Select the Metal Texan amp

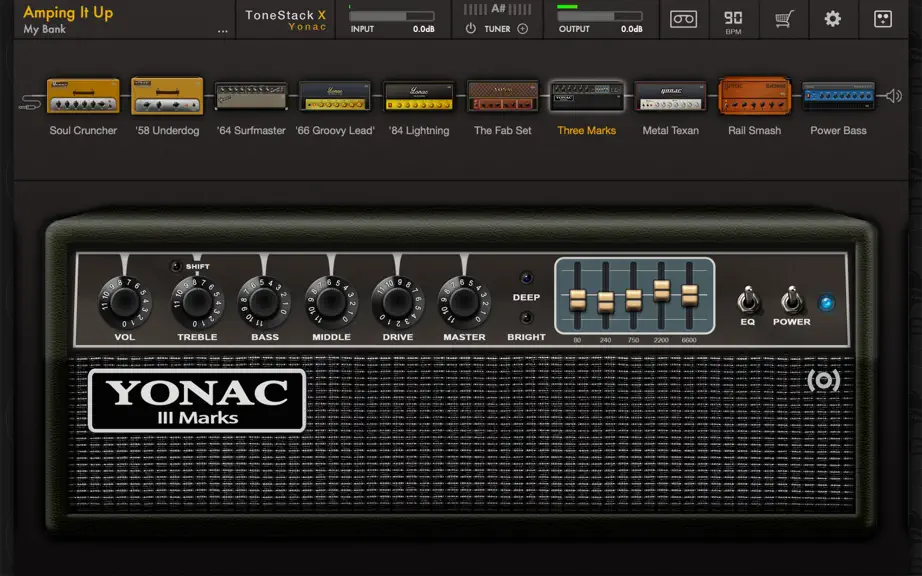coord(670,96)
